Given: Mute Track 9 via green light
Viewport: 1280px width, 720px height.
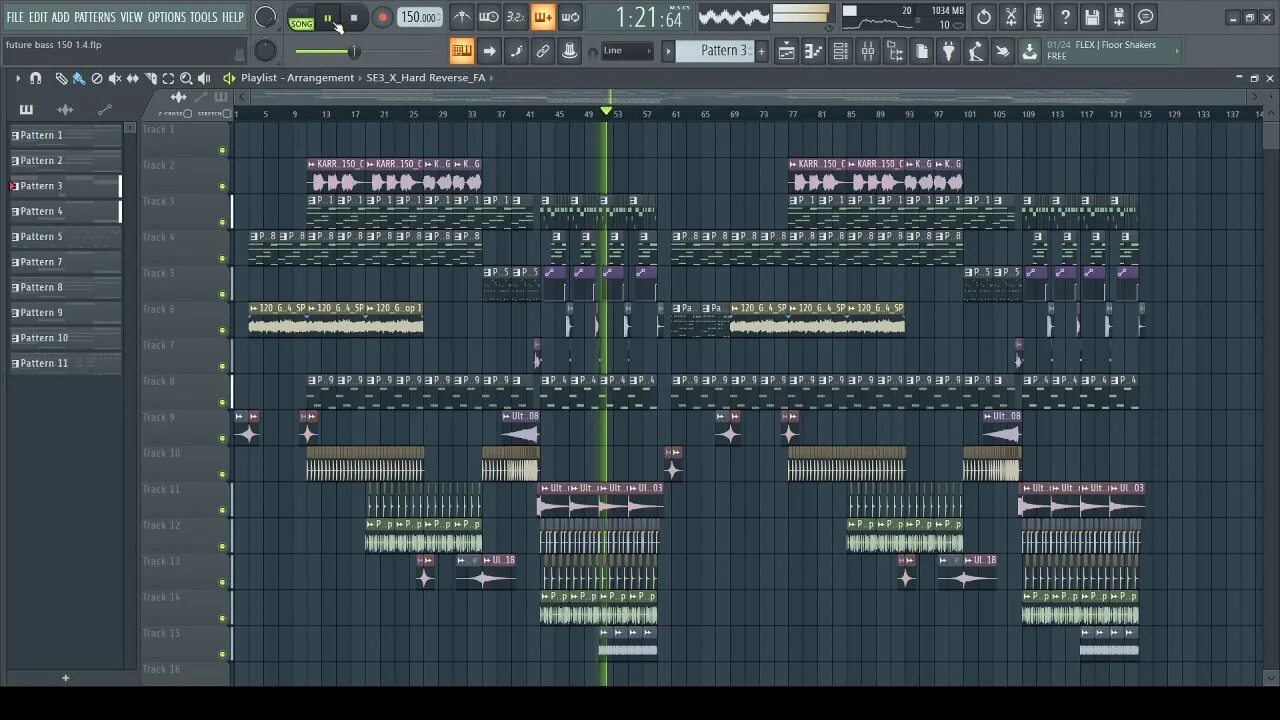Looking at the screenshot, I should [222, 439].
